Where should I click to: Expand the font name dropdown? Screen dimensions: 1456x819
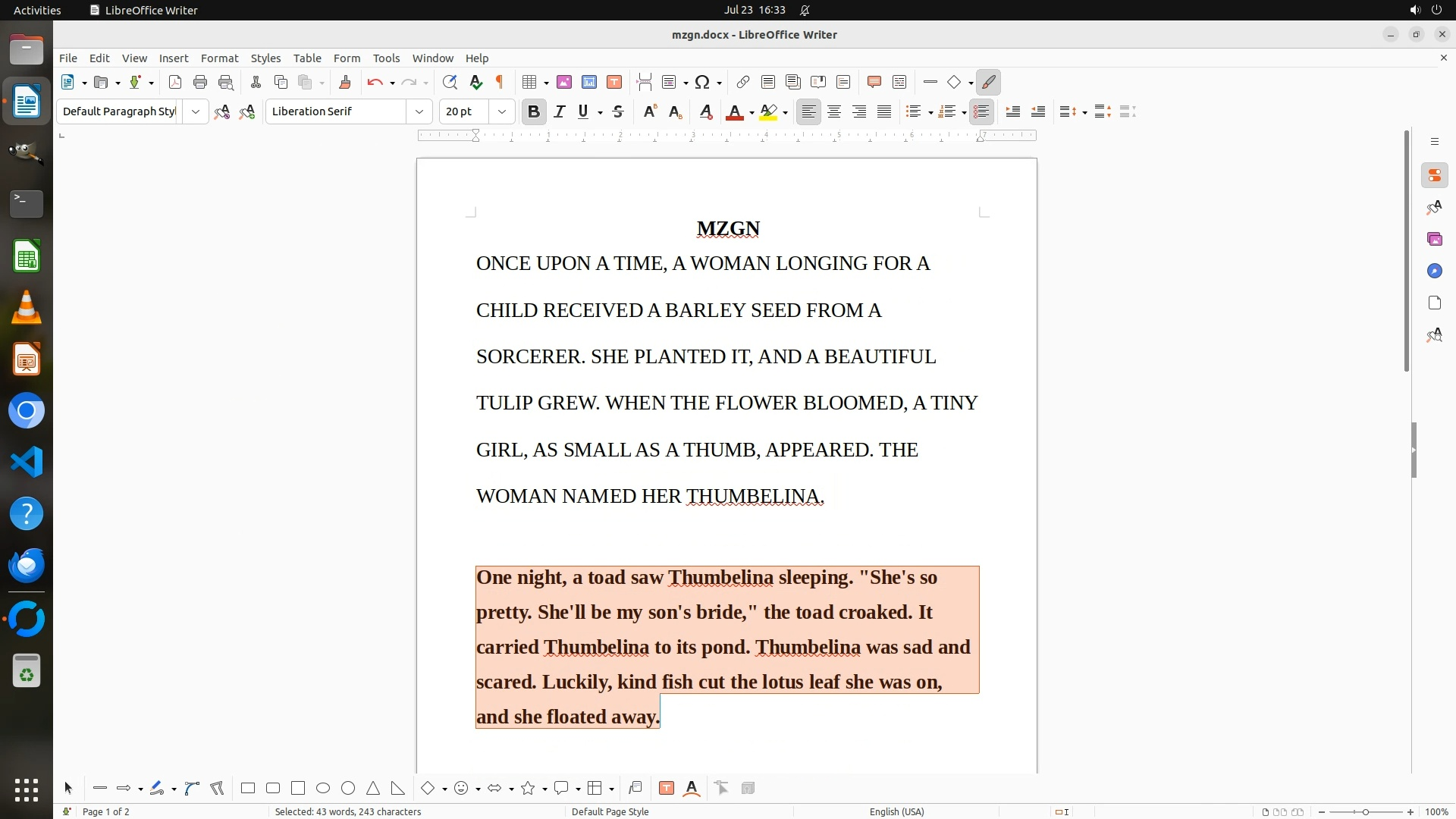[x=419, y=112]
